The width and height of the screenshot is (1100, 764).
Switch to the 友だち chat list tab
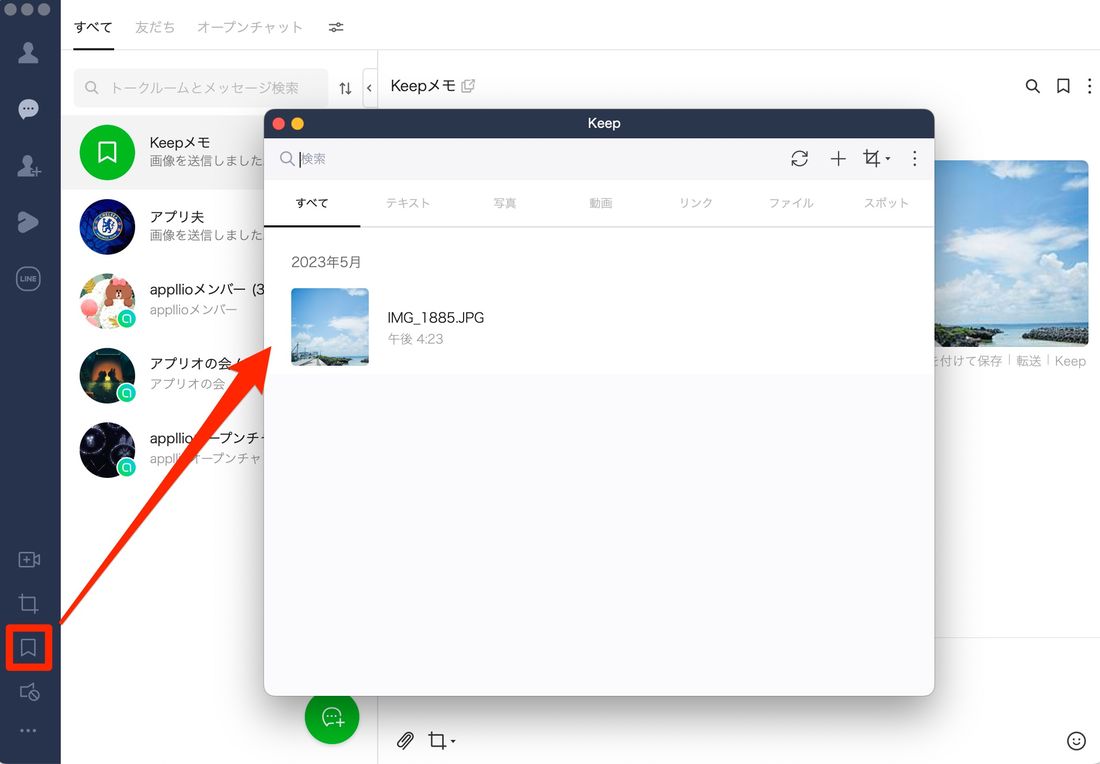pyautogui.click(x=155, y=27)
